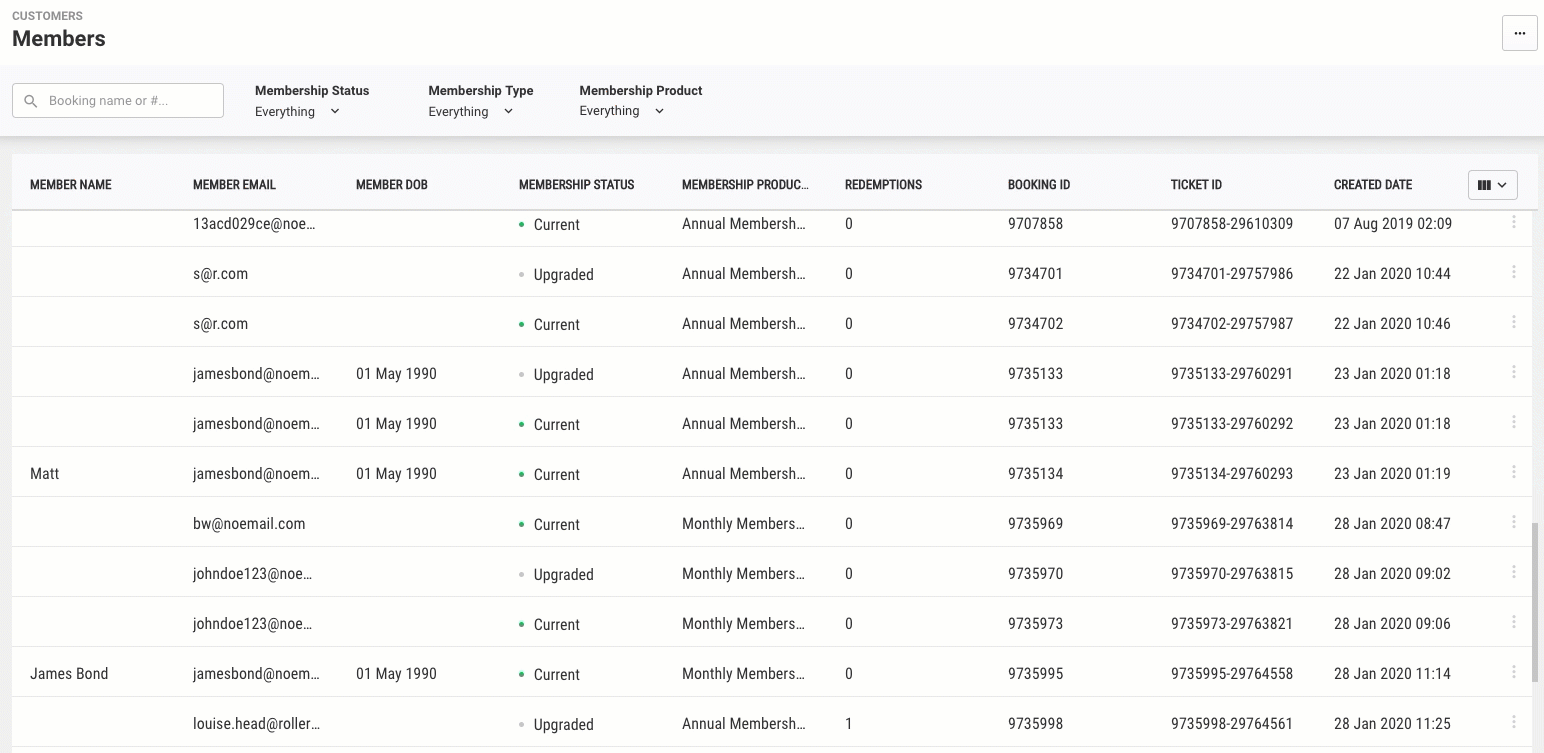
Task: Click booking ID 9734702
Action: (1035, 324)
